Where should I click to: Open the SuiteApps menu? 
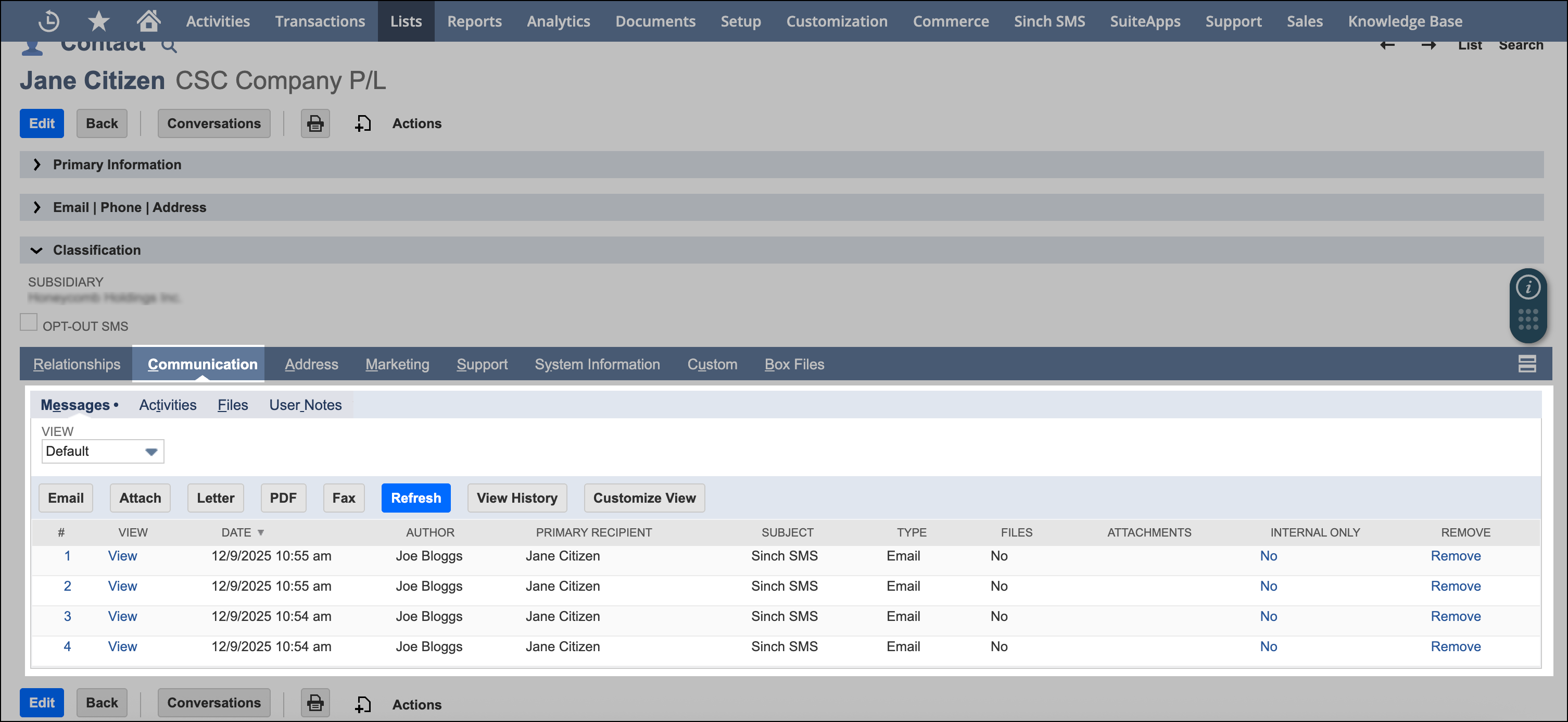pyautogui.click(x=1145, y=21)
